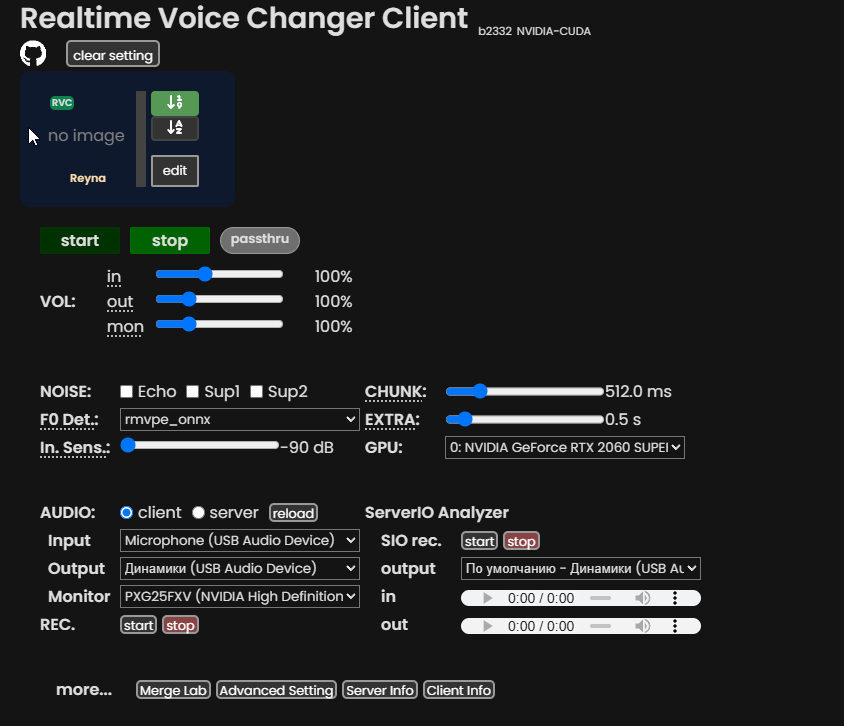Screen dimensions: 844x726
Task: Adjust the In. Sens. slider
Action: click(200, 445)
